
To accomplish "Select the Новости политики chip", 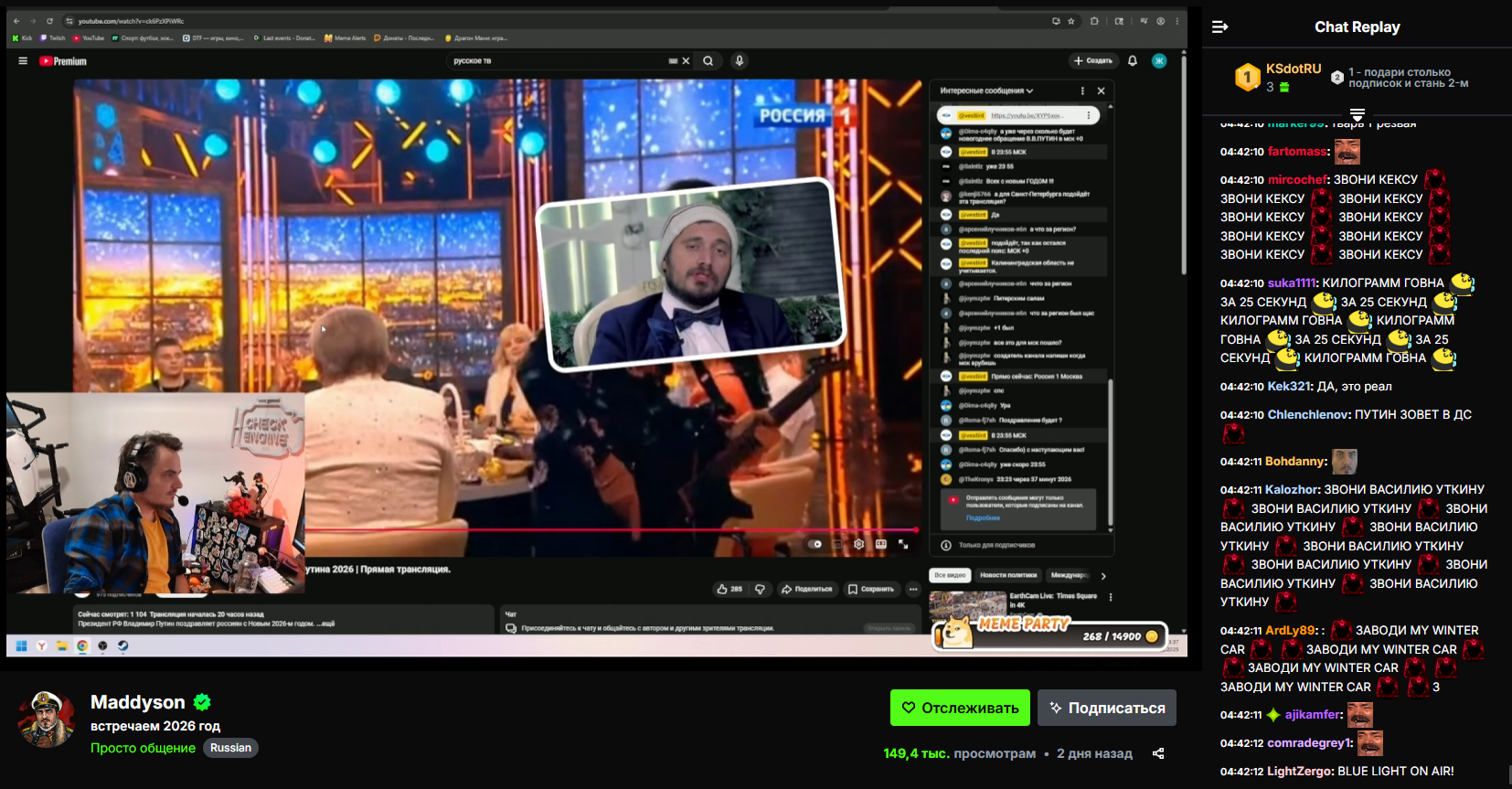I will 1008,575.
